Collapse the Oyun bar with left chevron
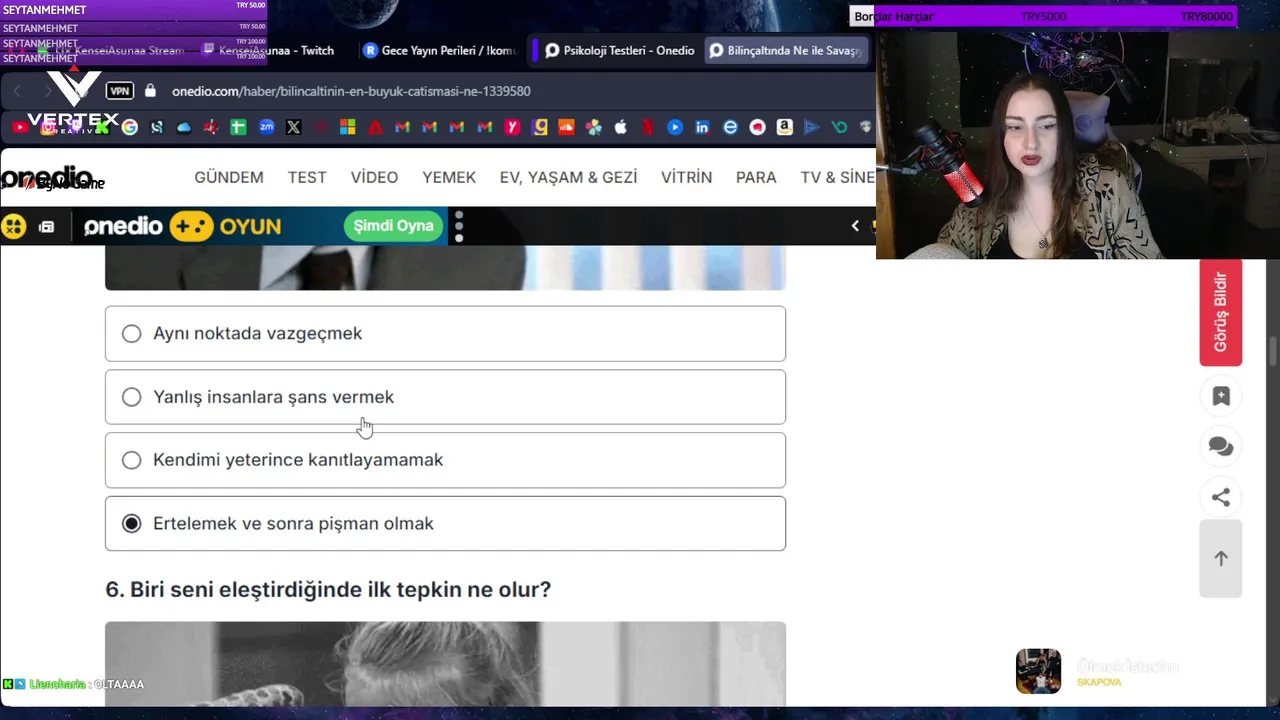Screen dimensions: 1280x720 [855, 226]
